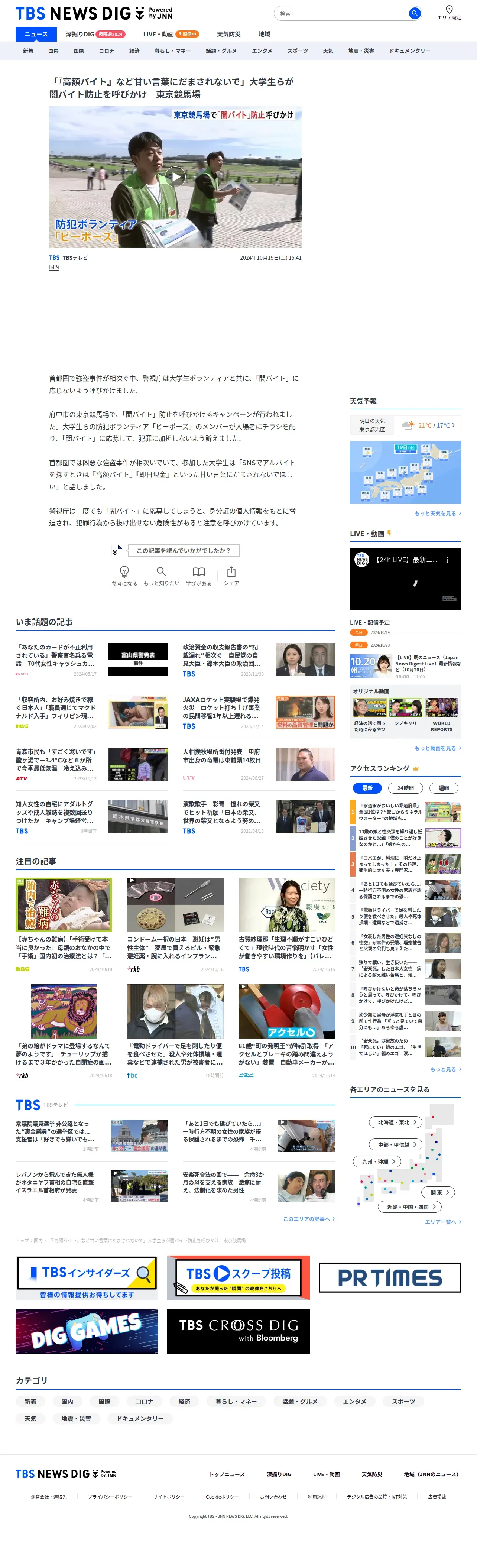
Task: Select the ニュース main tab
Action: (x=36, y=34)
